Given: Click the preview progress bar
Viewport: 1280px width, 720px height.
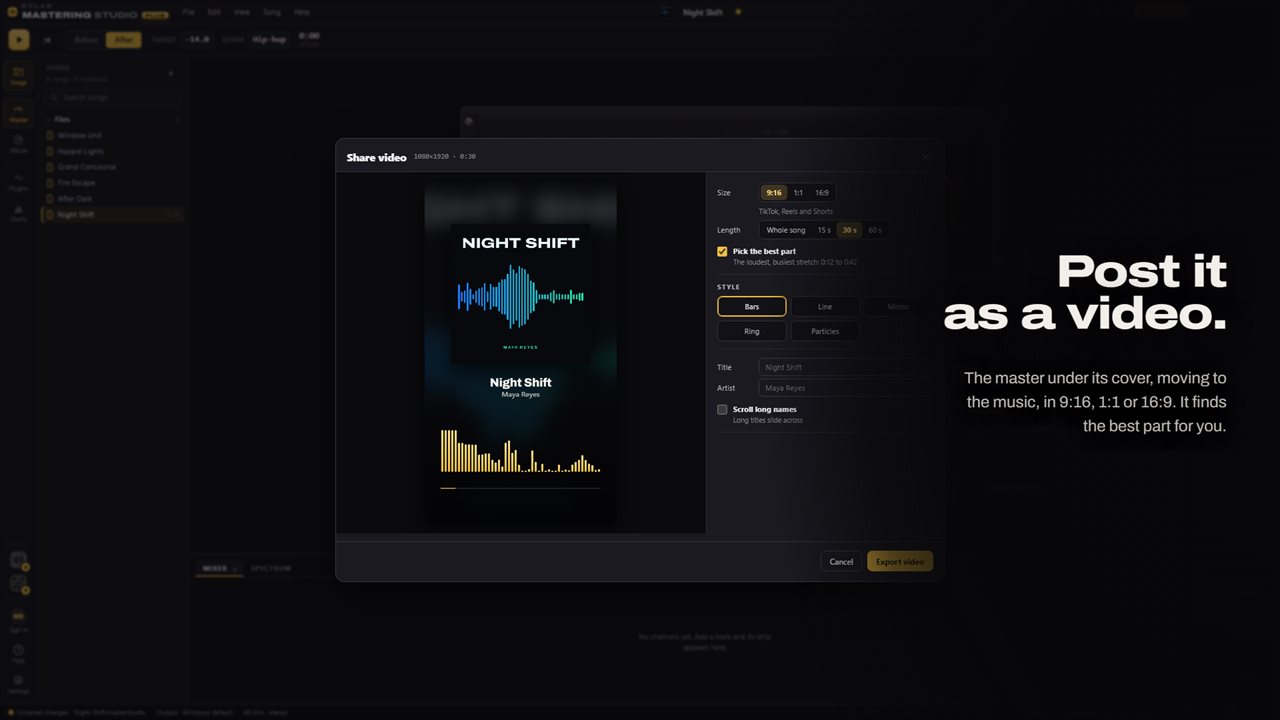Looking at the screenshot, I should point(520,488).
